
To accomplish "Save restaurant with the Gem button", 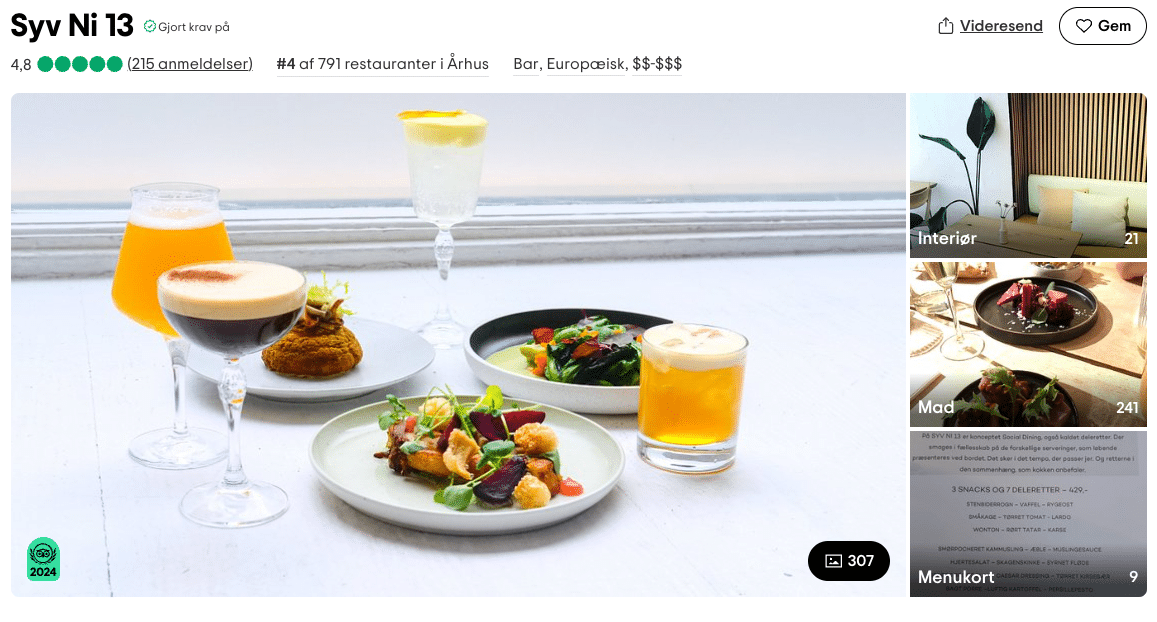I will tap(1102, 26).
